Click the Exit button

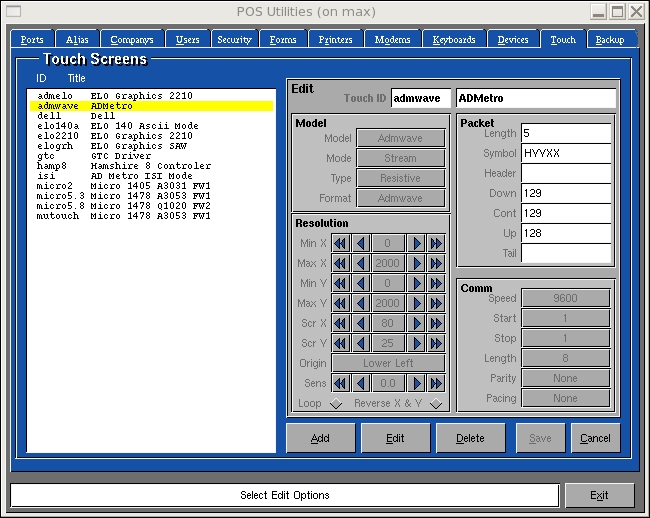599,495
